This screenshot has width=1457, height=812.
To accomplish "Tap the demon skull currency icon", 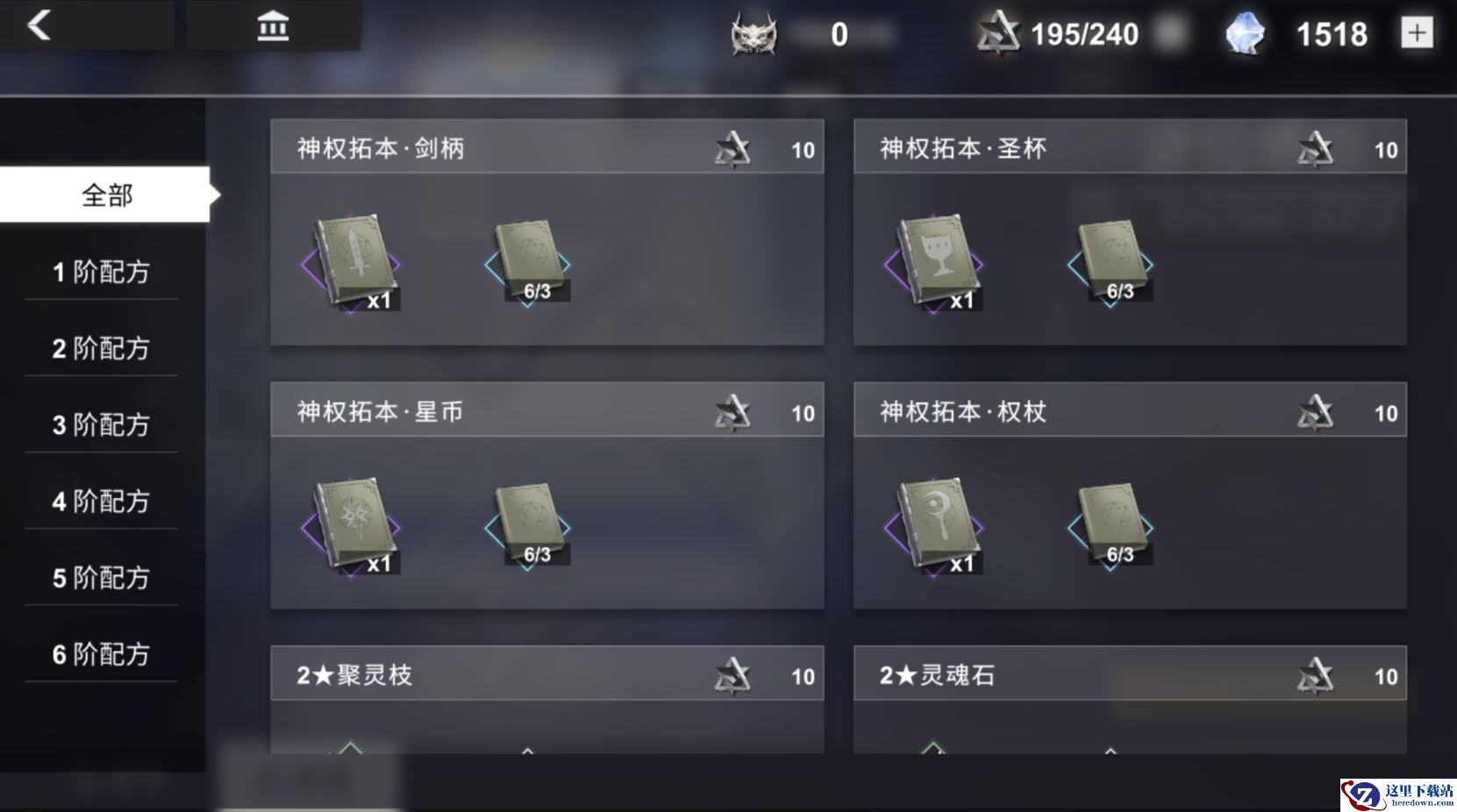I will pos(753,35).
